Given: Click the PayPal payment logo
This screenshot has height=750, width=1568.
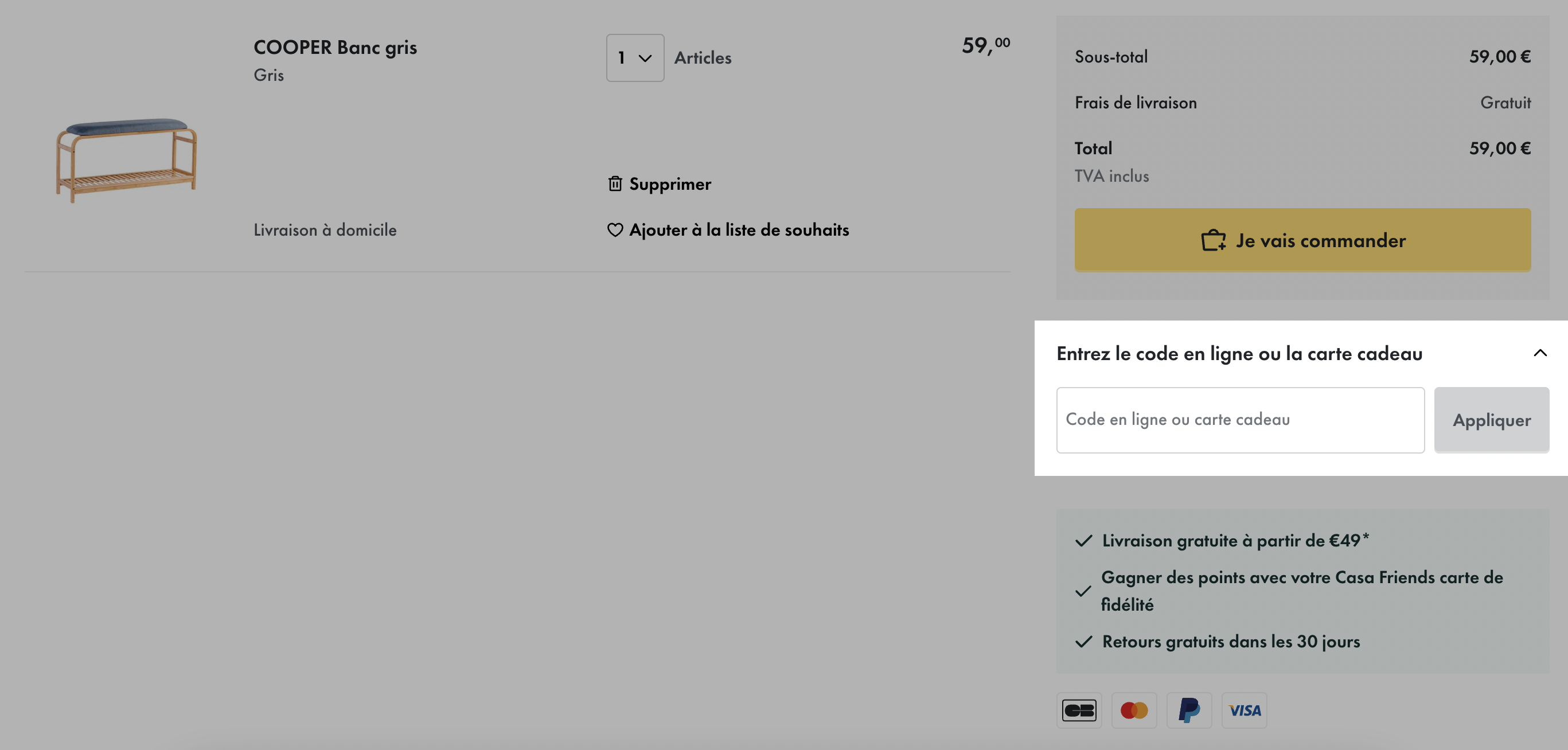Looking at the screenshot, I should 1189,710.
